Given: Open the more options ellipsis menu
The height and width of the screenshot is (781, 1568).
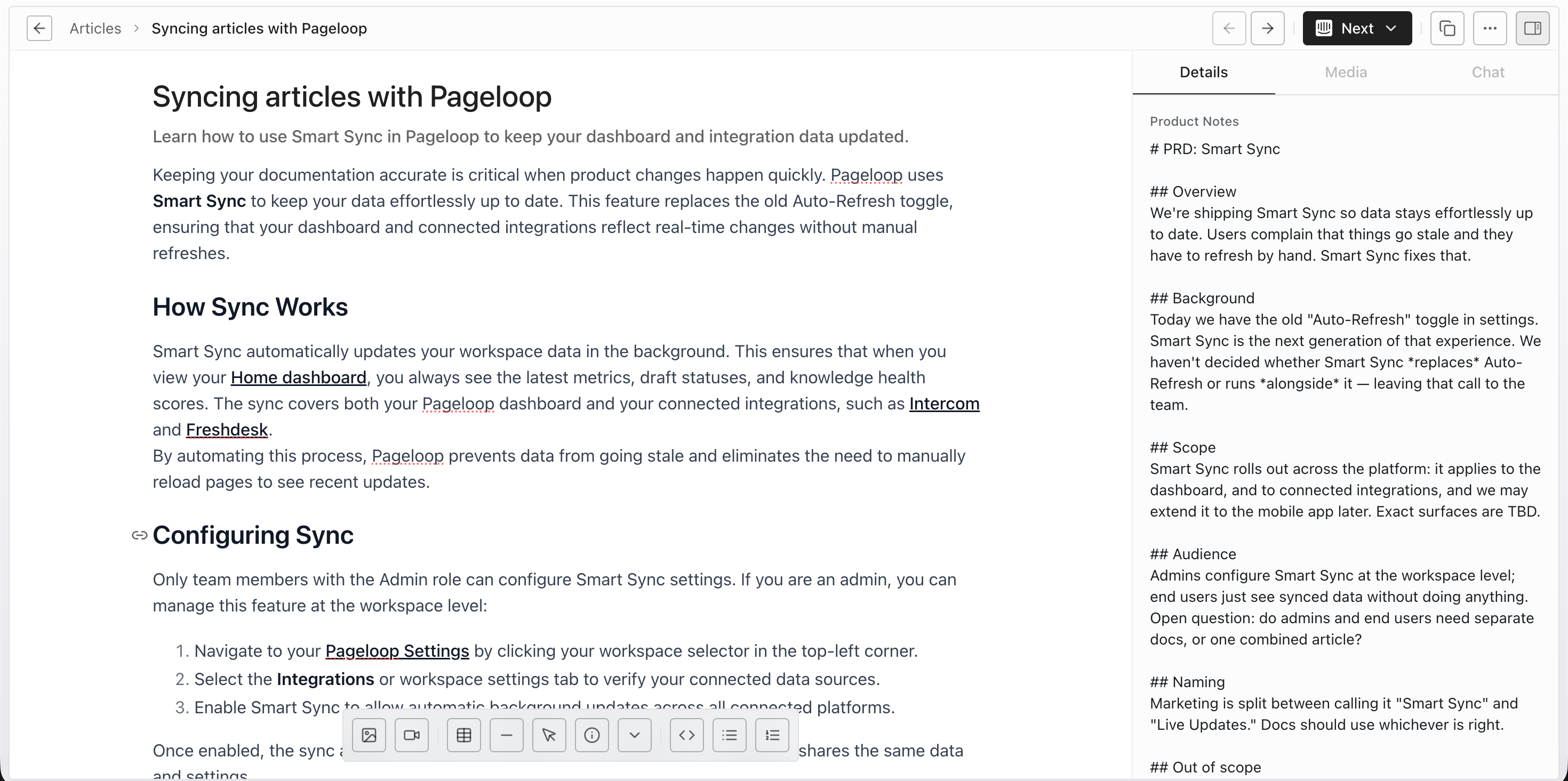Looking at the screenshot, I should 1490,28.
